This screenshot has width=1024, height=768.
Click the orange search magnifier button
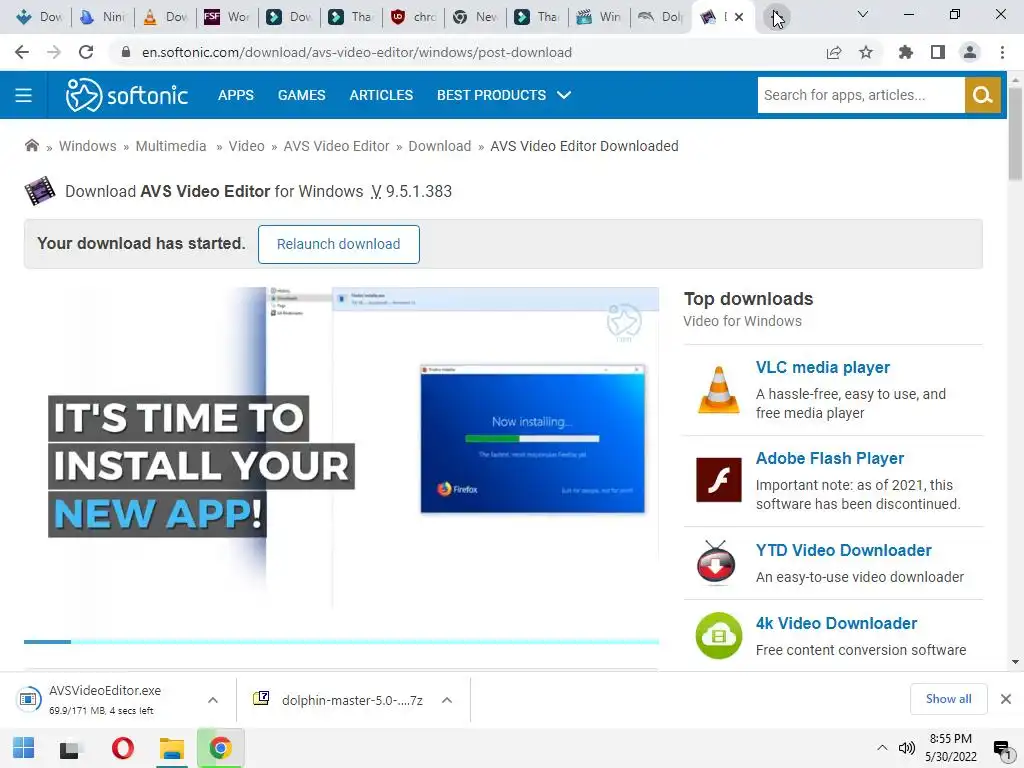tap(982, 95)
